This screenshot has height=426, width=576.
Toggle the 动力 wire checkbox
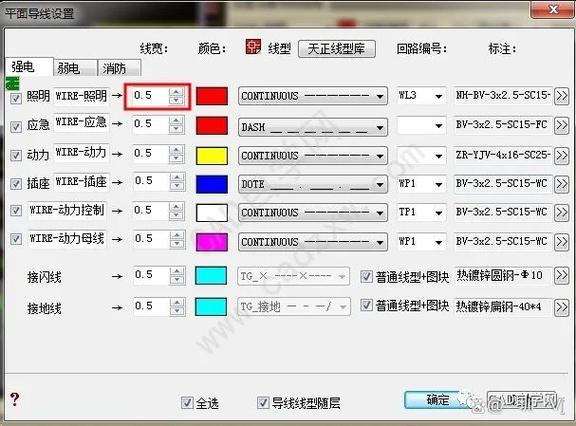(x=15, y=155)
